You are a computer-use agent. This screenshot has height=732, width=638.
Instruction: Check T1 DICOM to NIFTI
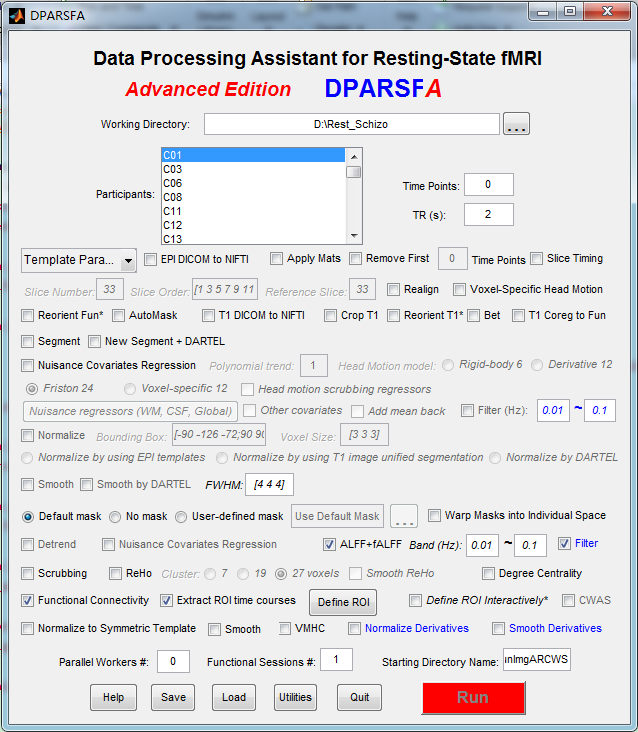(x=208, y=316)
